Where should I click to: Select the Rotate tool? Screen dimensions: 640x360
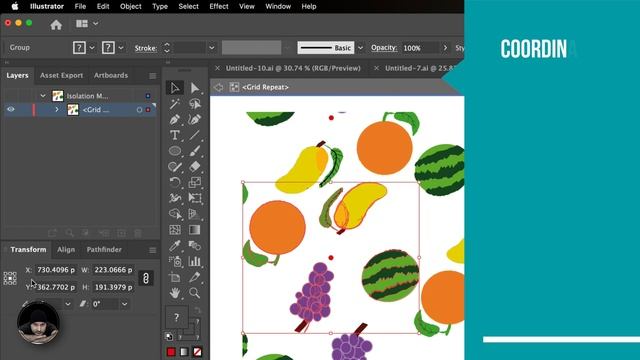coord(175,182)
